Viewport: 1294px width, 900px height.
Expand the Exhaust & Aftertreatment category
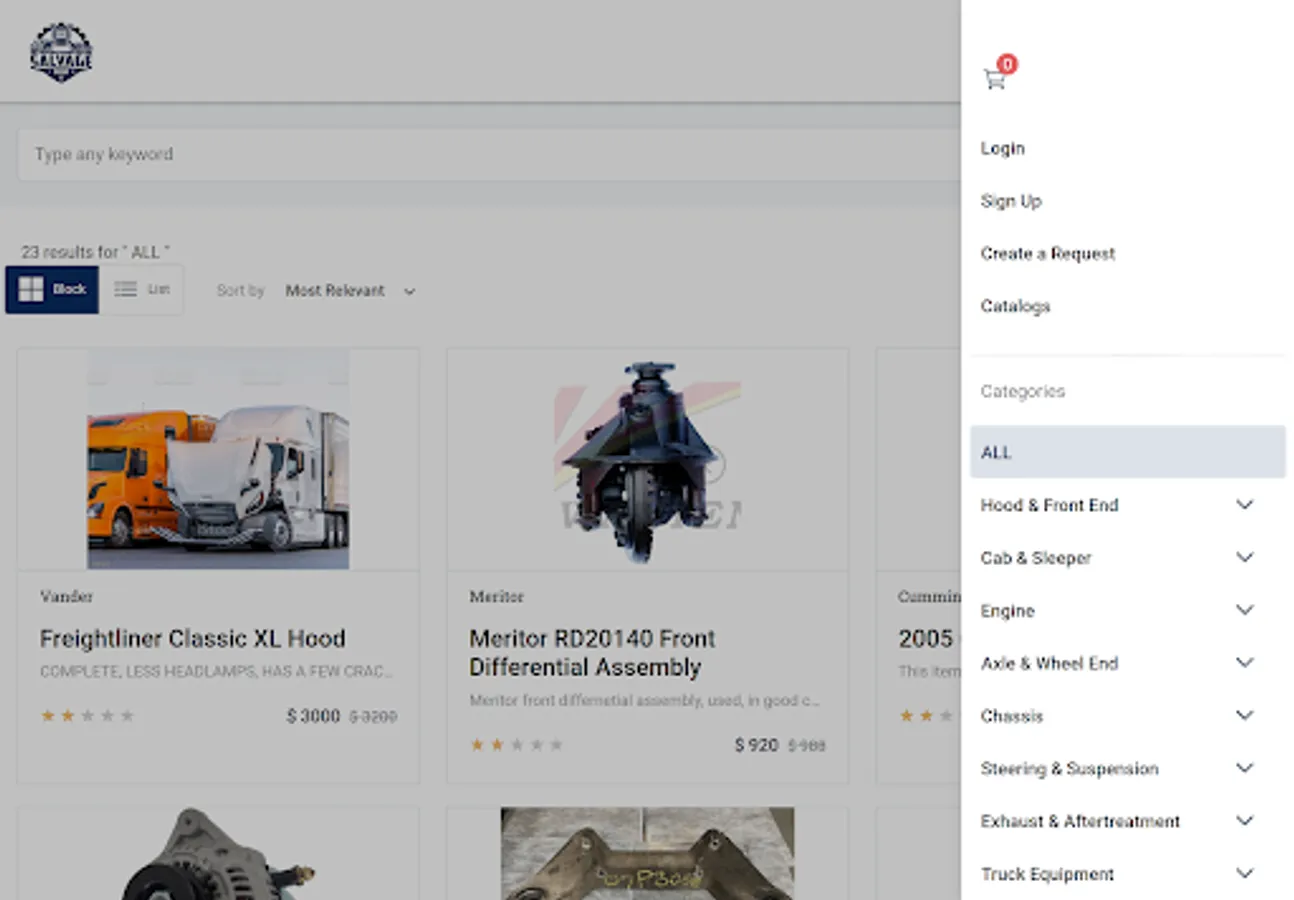click(1244, 821)
